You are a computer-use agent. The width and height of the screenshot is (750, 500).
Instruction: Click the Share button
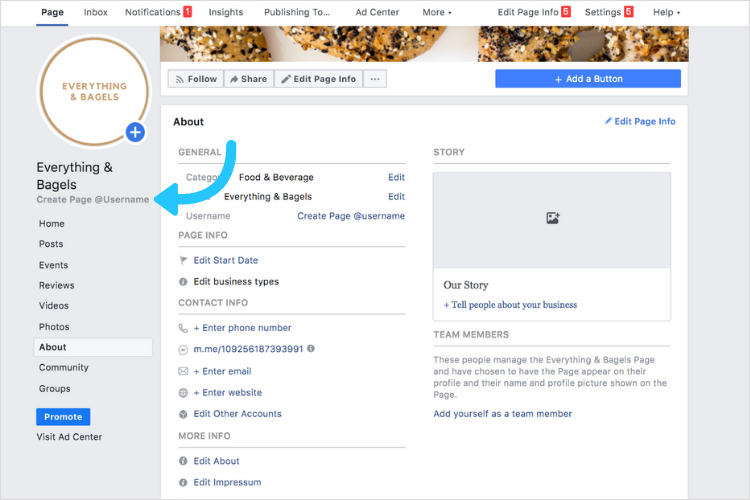click(249, 79)
